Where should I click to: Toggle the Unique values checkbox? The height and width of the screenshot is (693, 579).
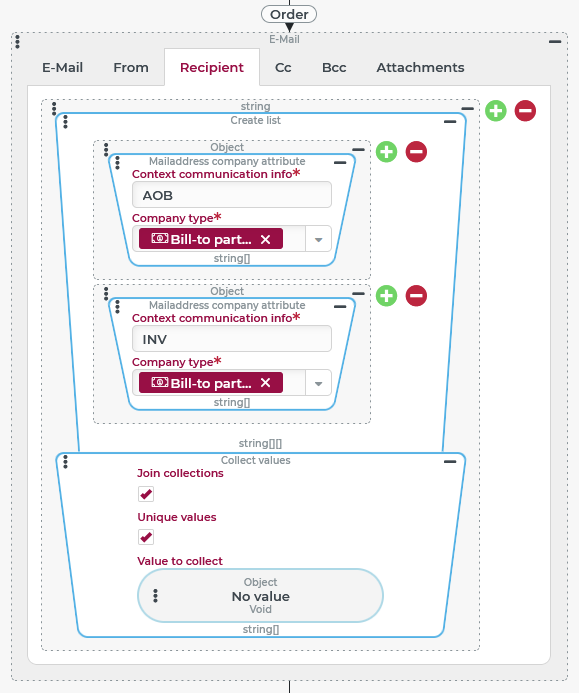pyautogui.click(x=146, y=537)
